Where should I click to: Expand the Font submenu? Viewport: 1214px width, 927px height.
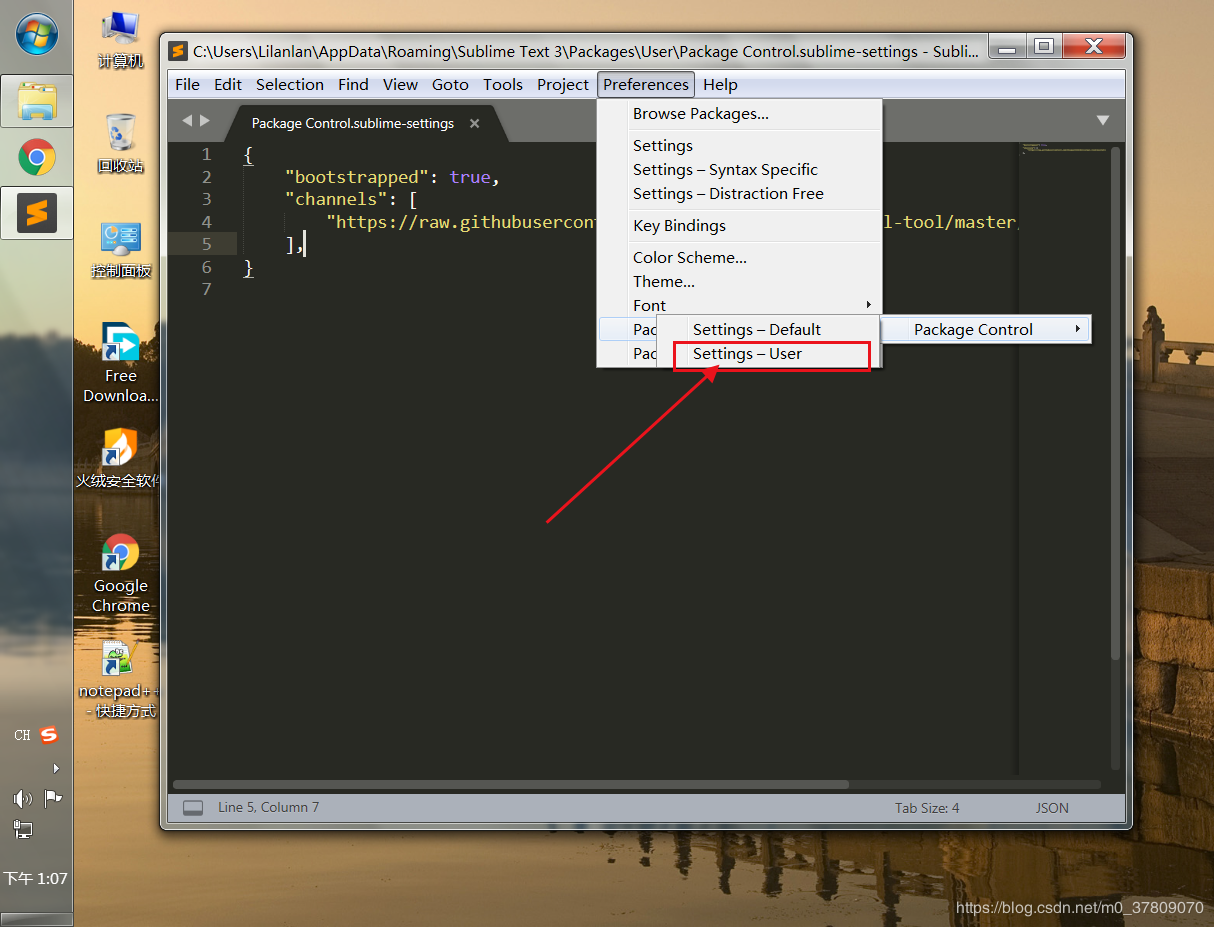click(740, 306)
